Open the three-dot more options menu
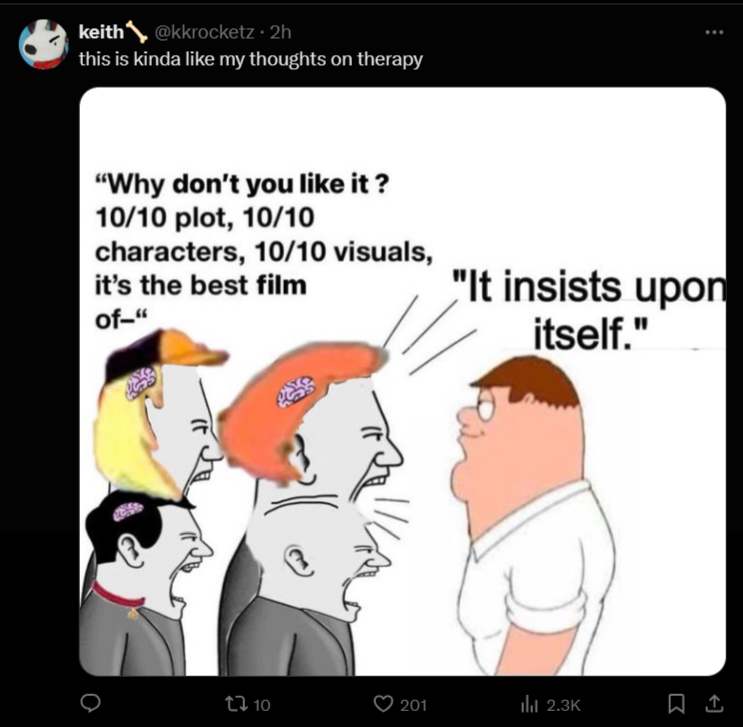The width and height of the screenshot is (743, 727). click(715, 32)
